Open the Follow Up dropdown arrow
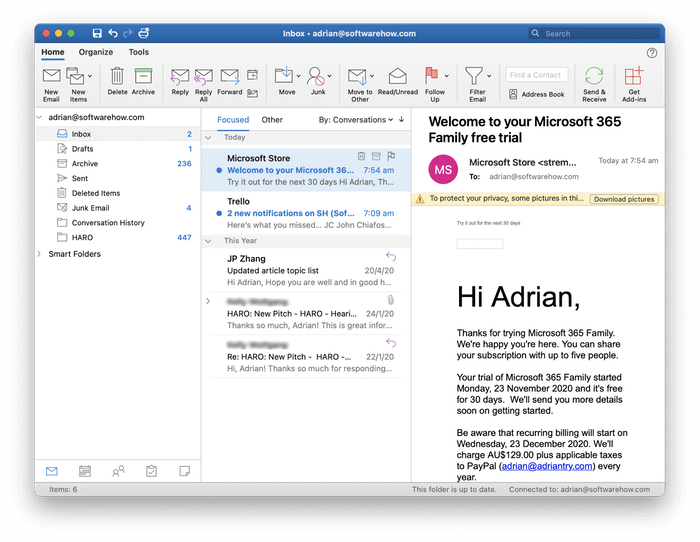 (446, 76)
